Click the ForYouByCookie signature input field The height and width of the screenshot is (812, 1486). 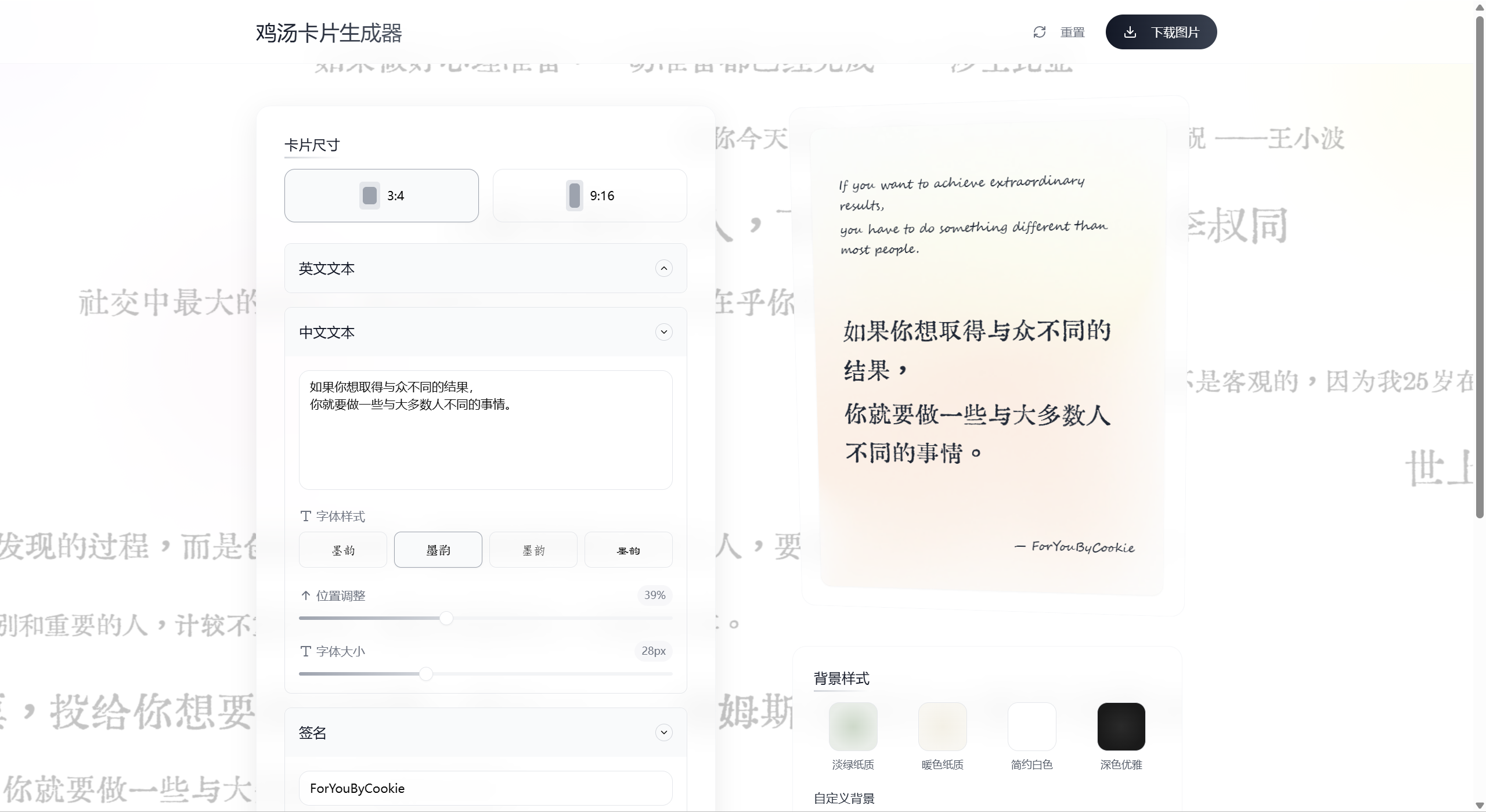(485, 788)
